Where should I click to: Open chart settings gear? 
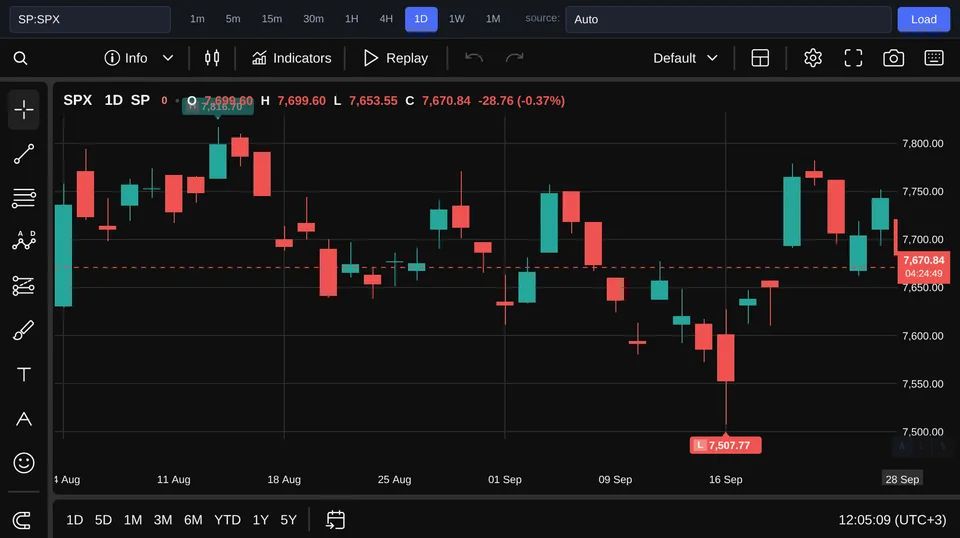[x=812, y=58]
